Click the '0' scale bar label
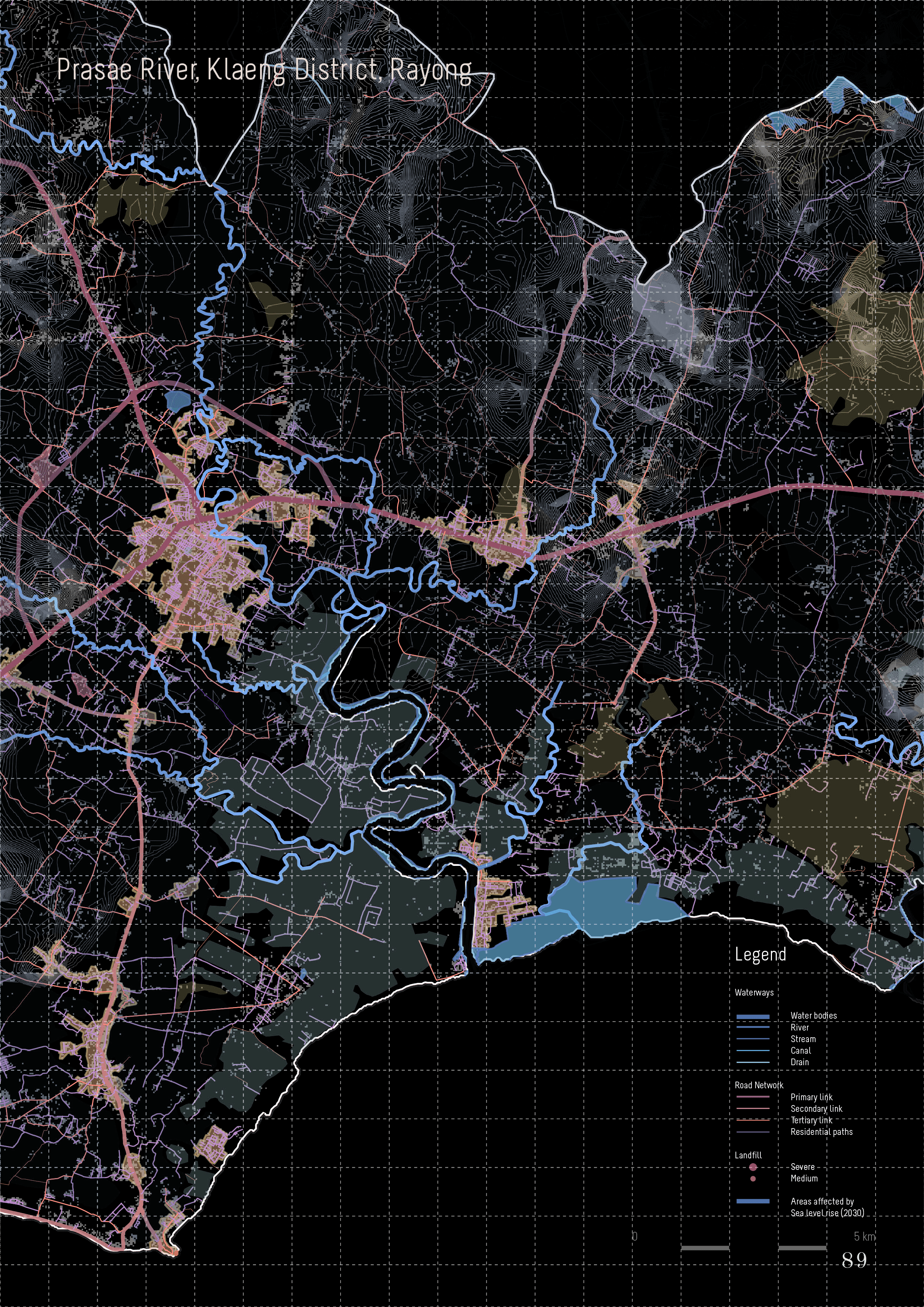Screen dimensions: 924x1307 pos(634,1237)
